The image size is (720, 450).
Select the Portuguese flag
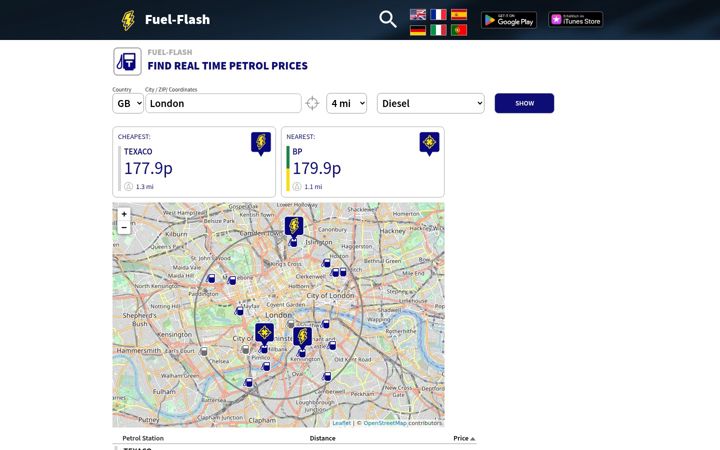(x=459, y=30)
